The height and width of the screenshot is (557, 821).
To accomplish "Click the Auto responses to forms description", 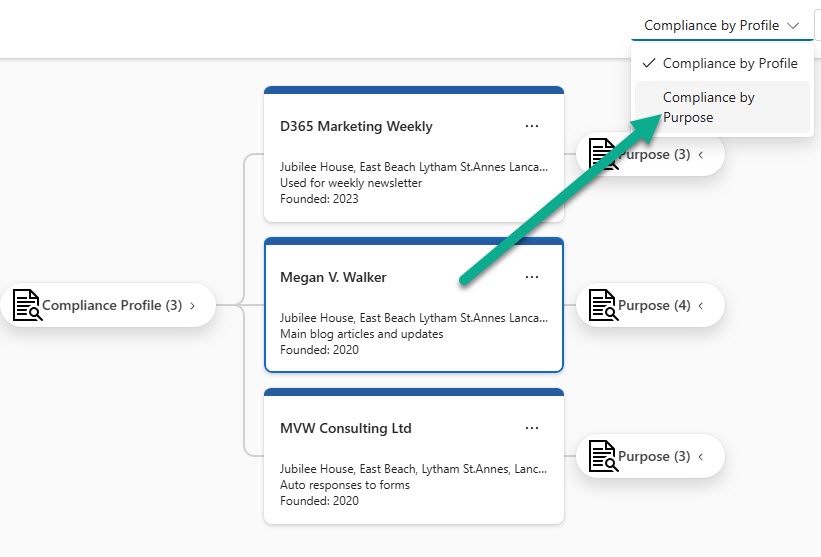I will [344, 485].
